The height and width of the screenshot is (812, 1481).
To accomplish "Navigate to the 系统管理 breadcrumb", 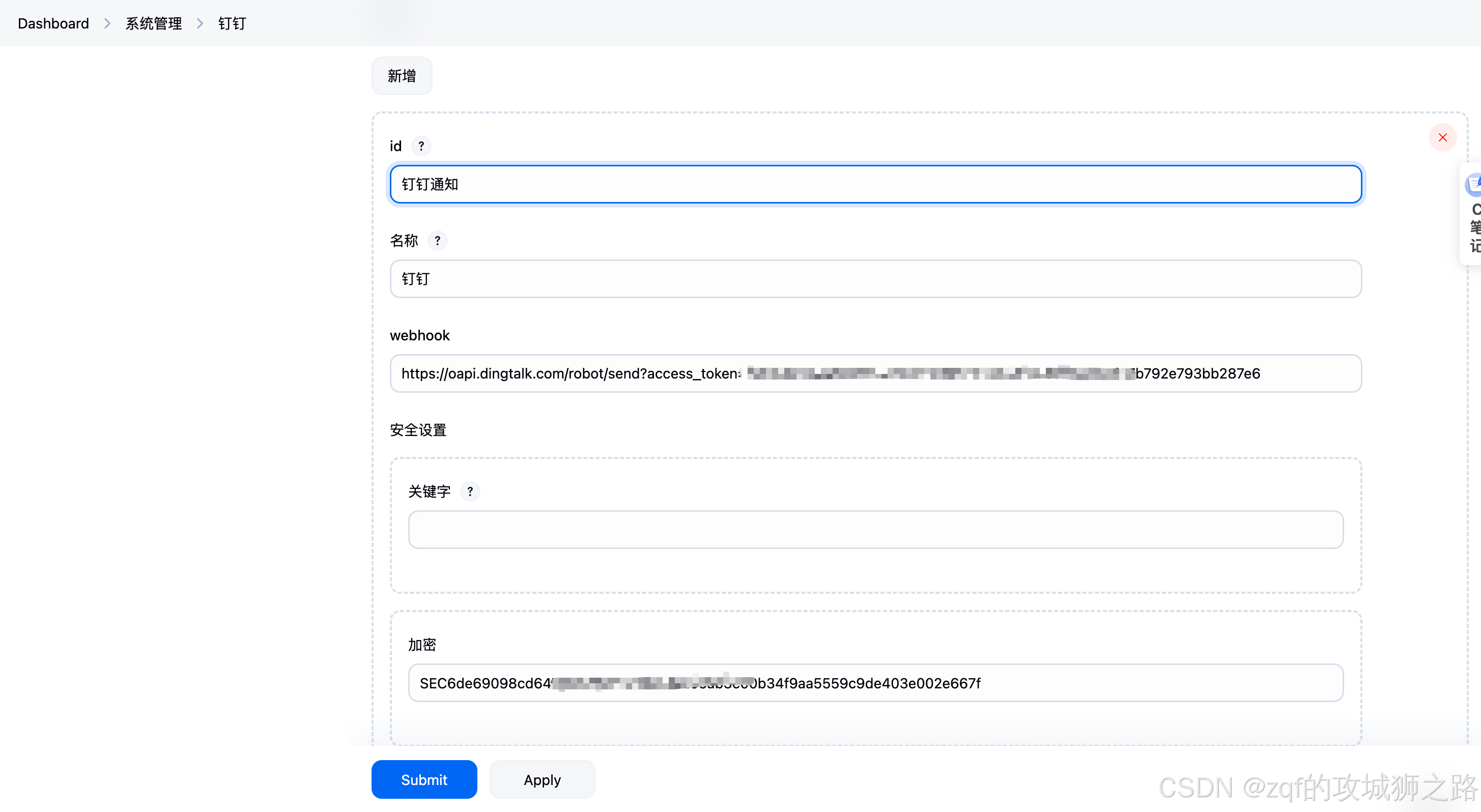I will (x=154, y=23).
